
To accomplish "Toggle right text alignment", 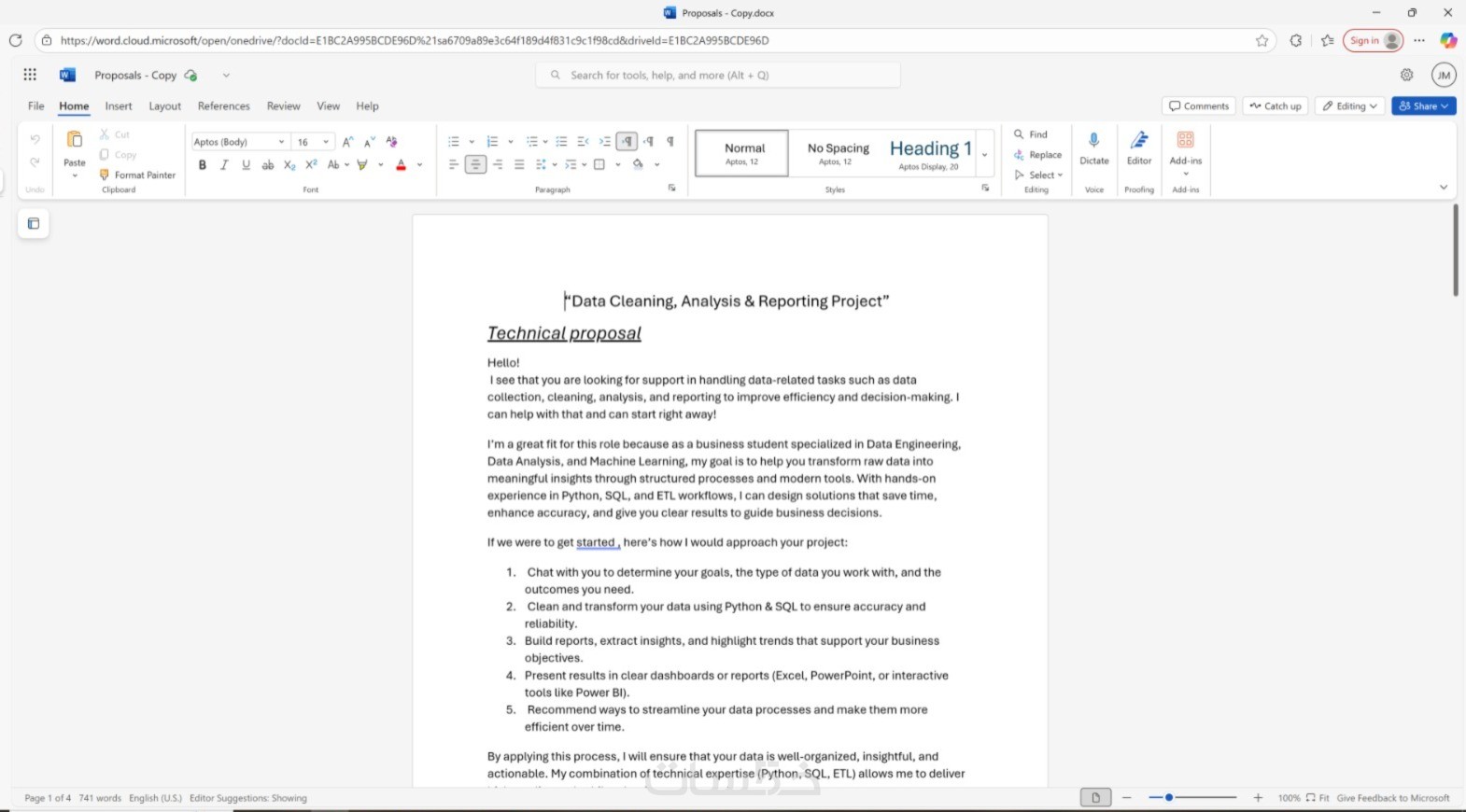I will click(x=498, y=165).
